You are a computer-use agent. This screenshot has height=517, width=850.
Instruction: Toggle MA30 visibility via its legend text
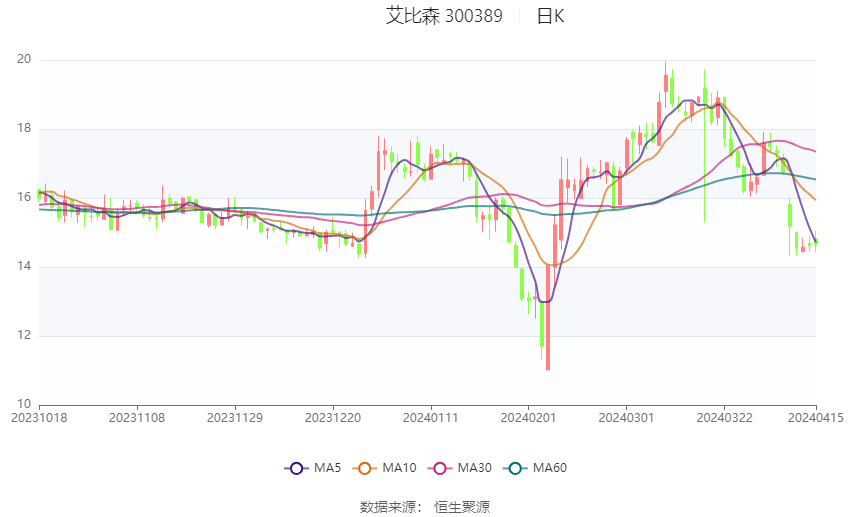coord(471,468)
